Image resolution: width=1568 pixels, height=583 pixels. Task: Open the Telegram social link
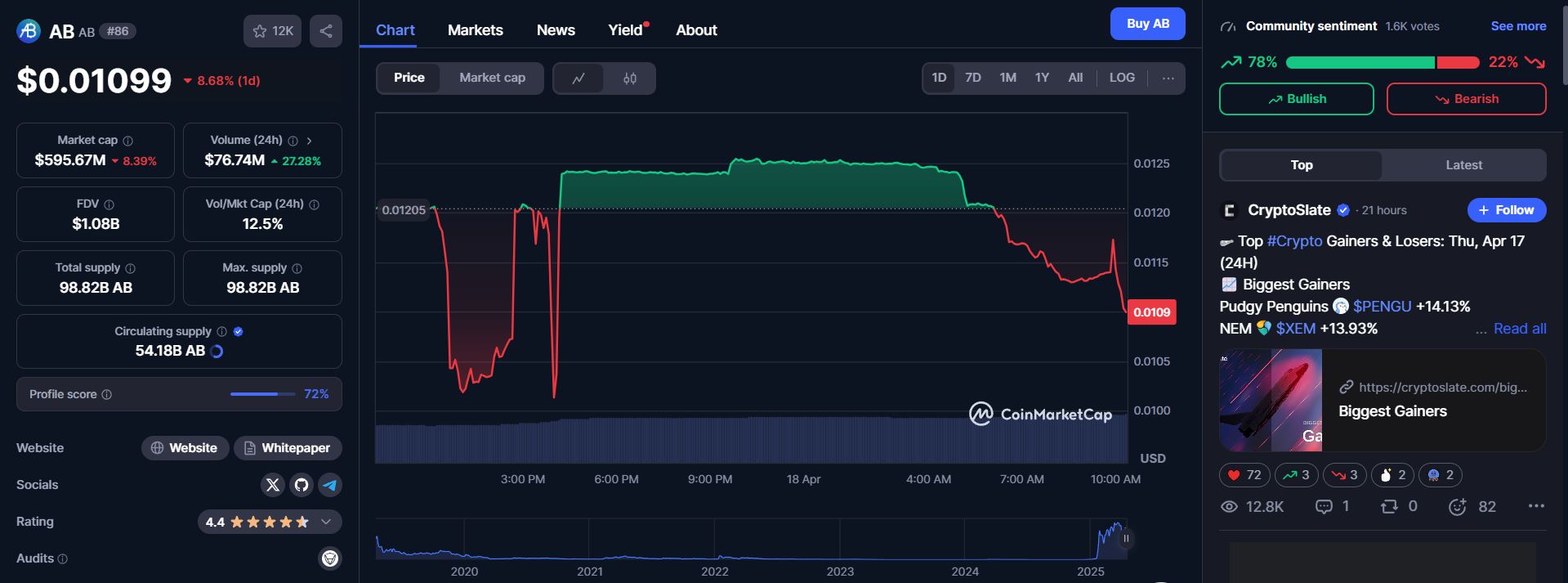coord(330,485)
